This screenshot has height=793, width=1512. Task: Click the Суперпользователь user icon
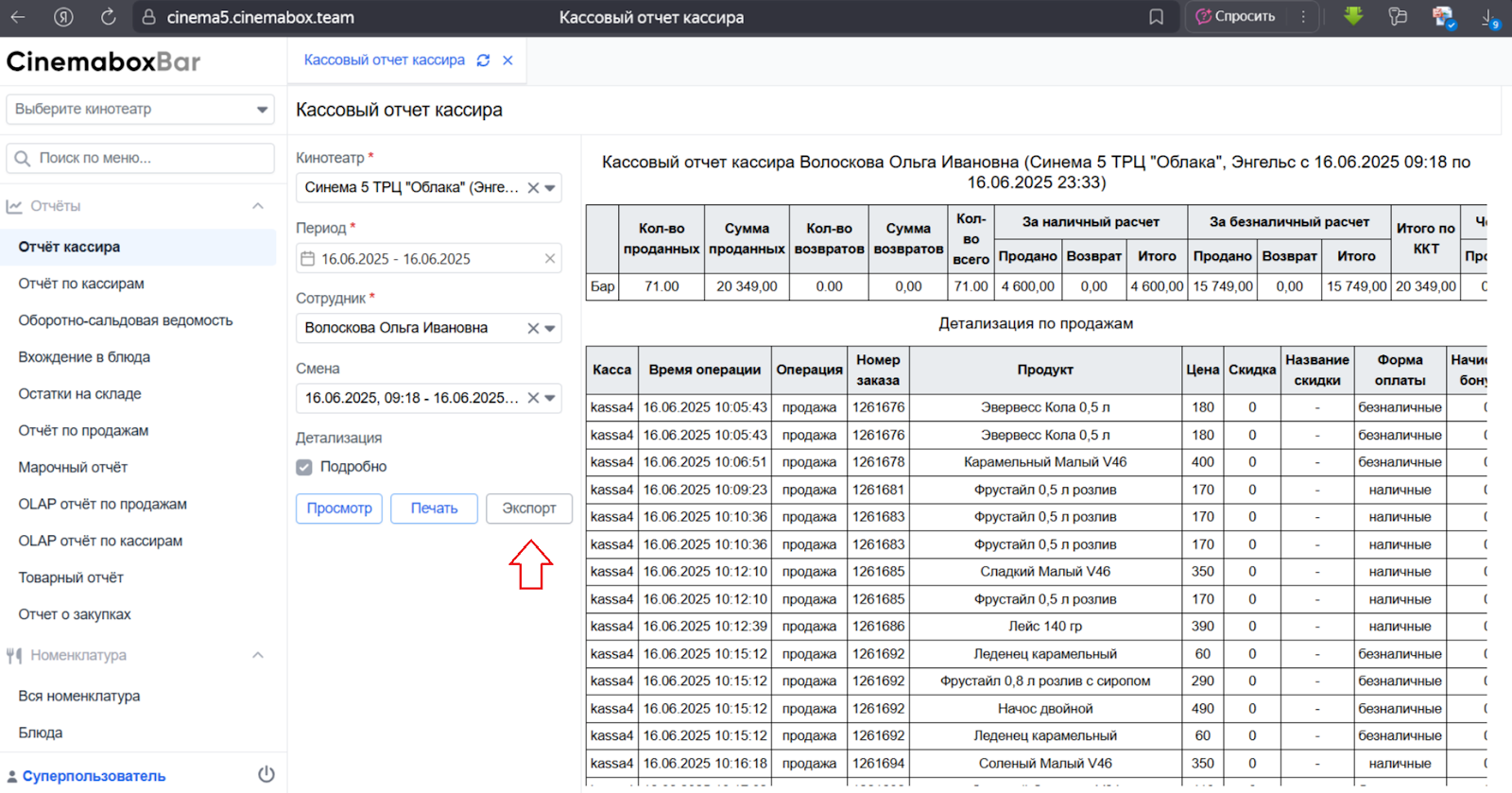coord(11,776)
